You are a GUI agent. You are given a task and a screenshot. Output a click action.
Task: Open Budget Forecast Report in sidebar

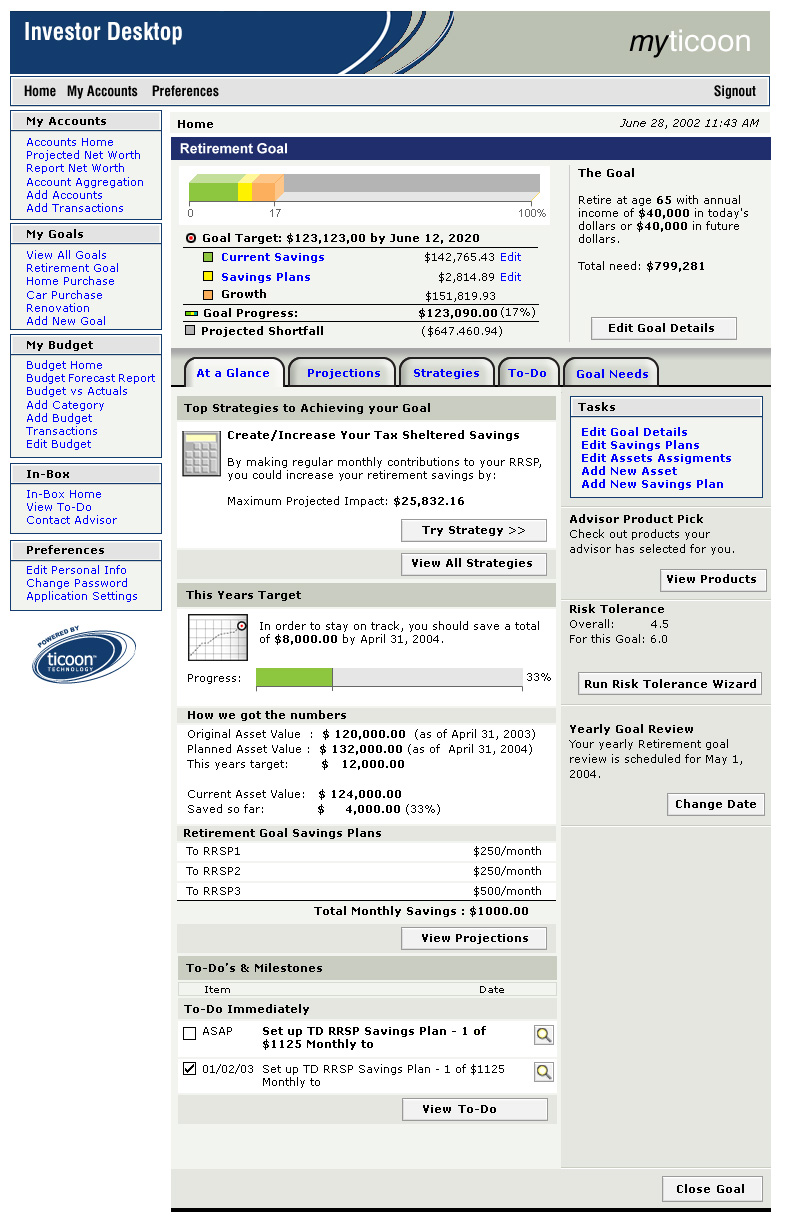90,378
